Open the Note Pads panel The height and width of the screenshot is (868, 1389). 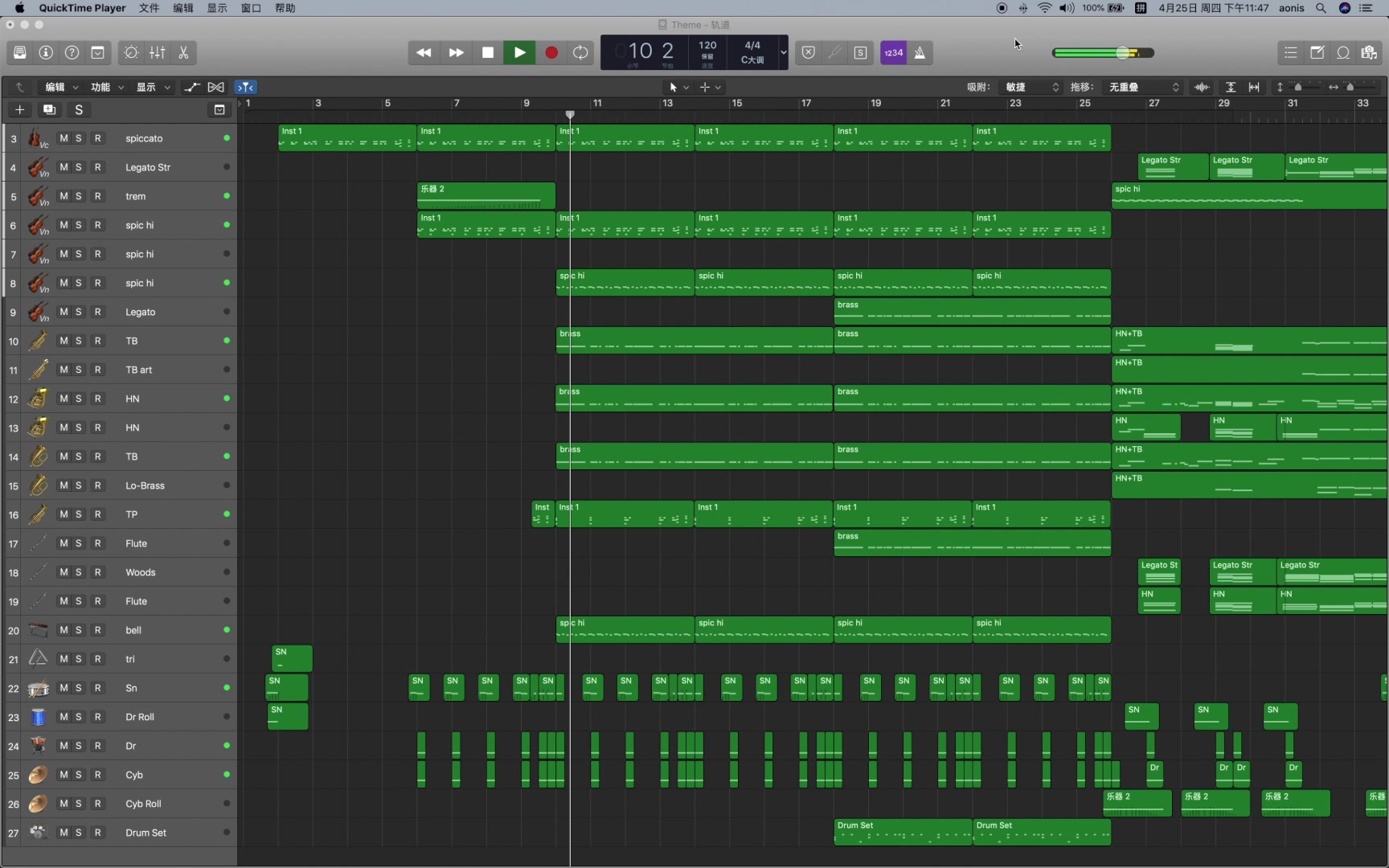click(x=1317, y=52)
